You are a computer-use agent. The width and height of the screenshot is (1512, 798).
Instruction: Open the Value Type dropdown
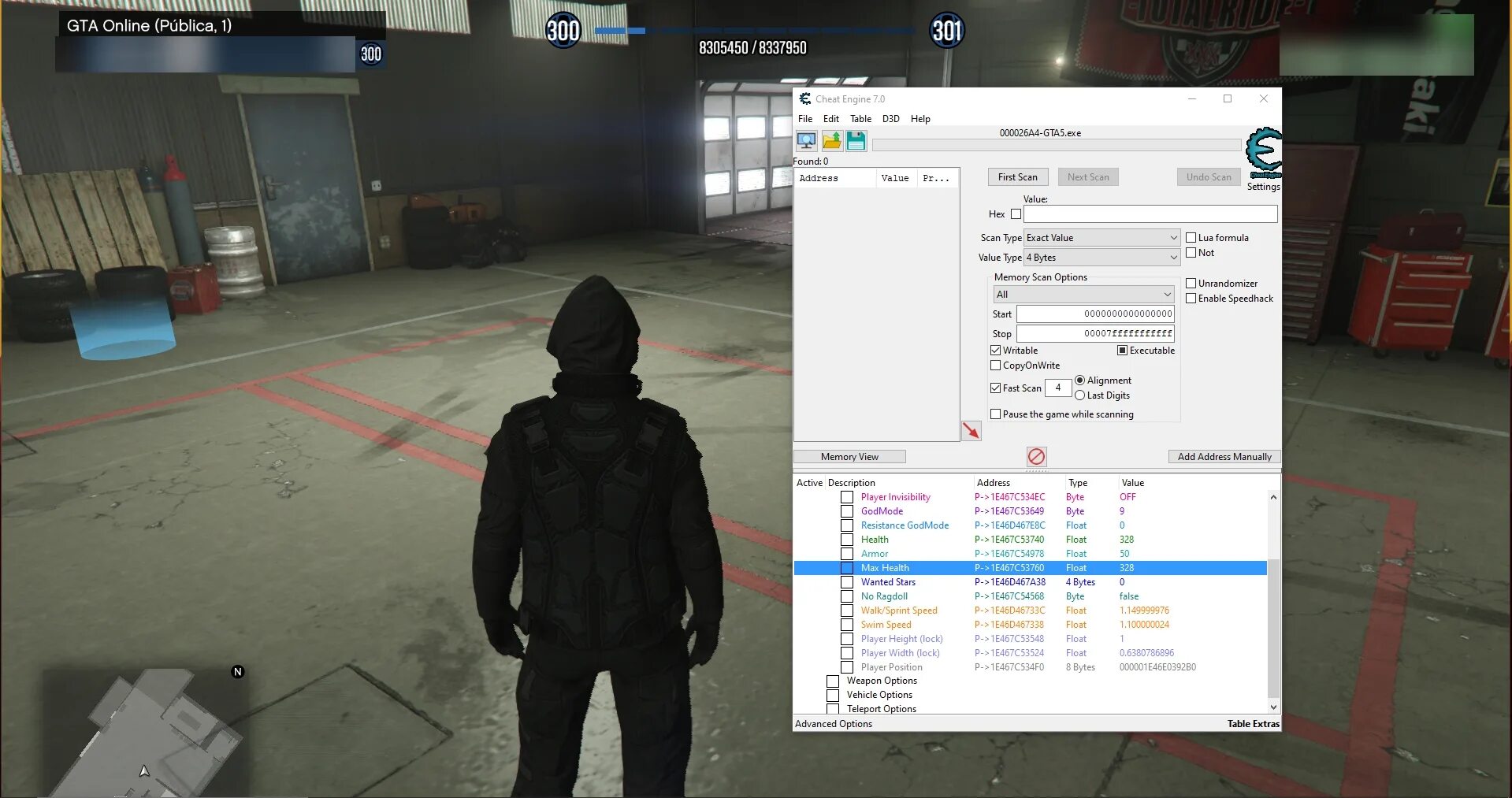1101,258
